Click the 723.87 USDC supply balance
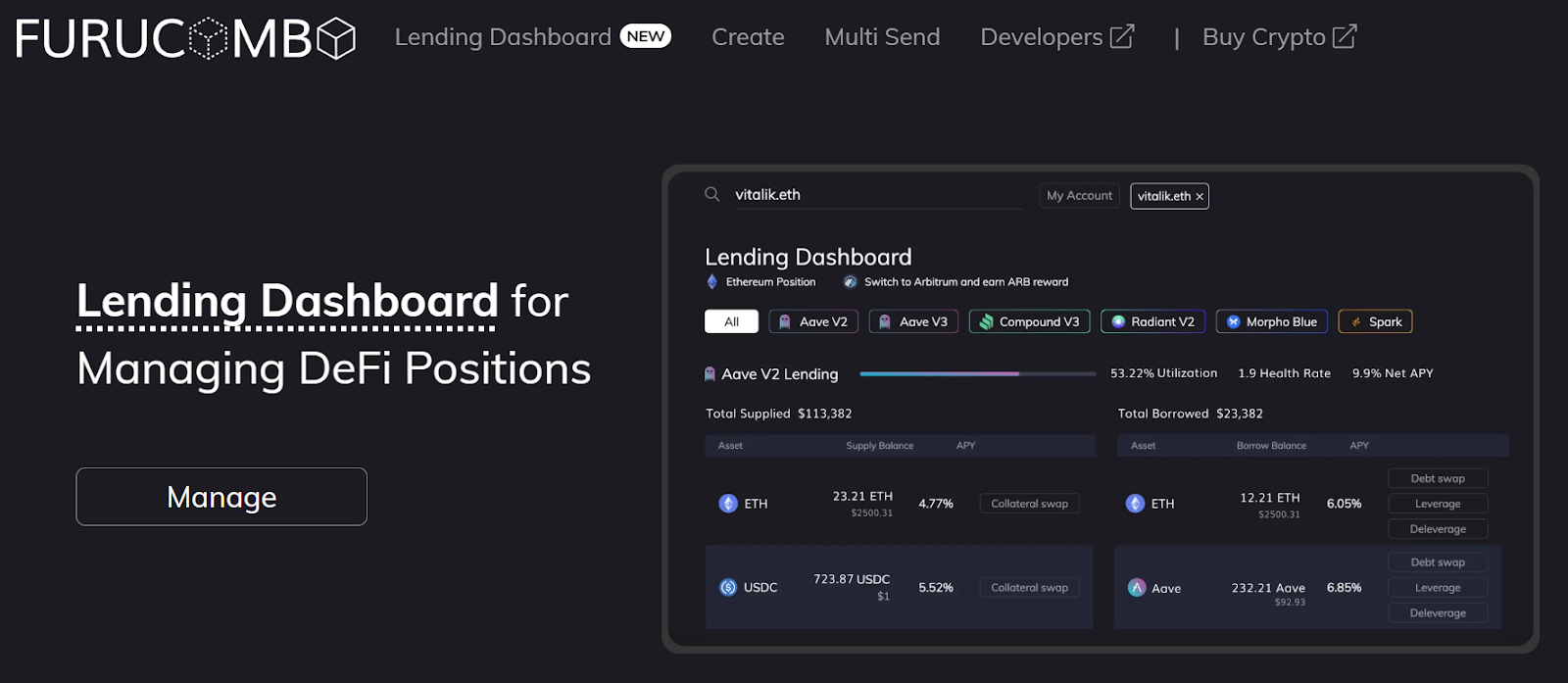 852,579
